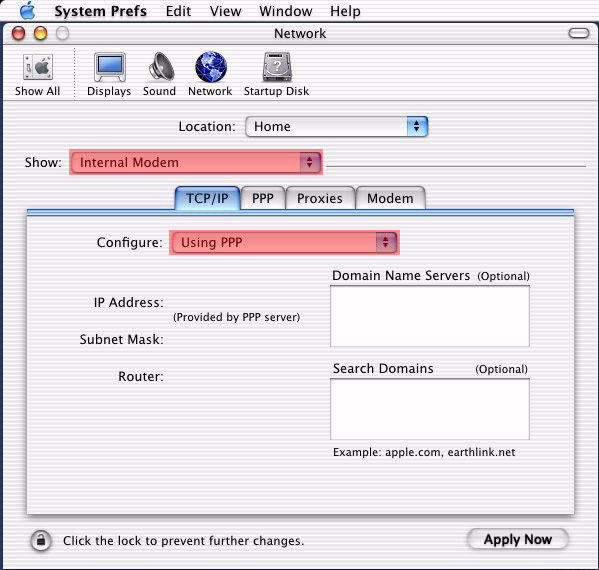599x570 pixels.
Task: Select the TCP/IP tab
Action: coord(207,198)
